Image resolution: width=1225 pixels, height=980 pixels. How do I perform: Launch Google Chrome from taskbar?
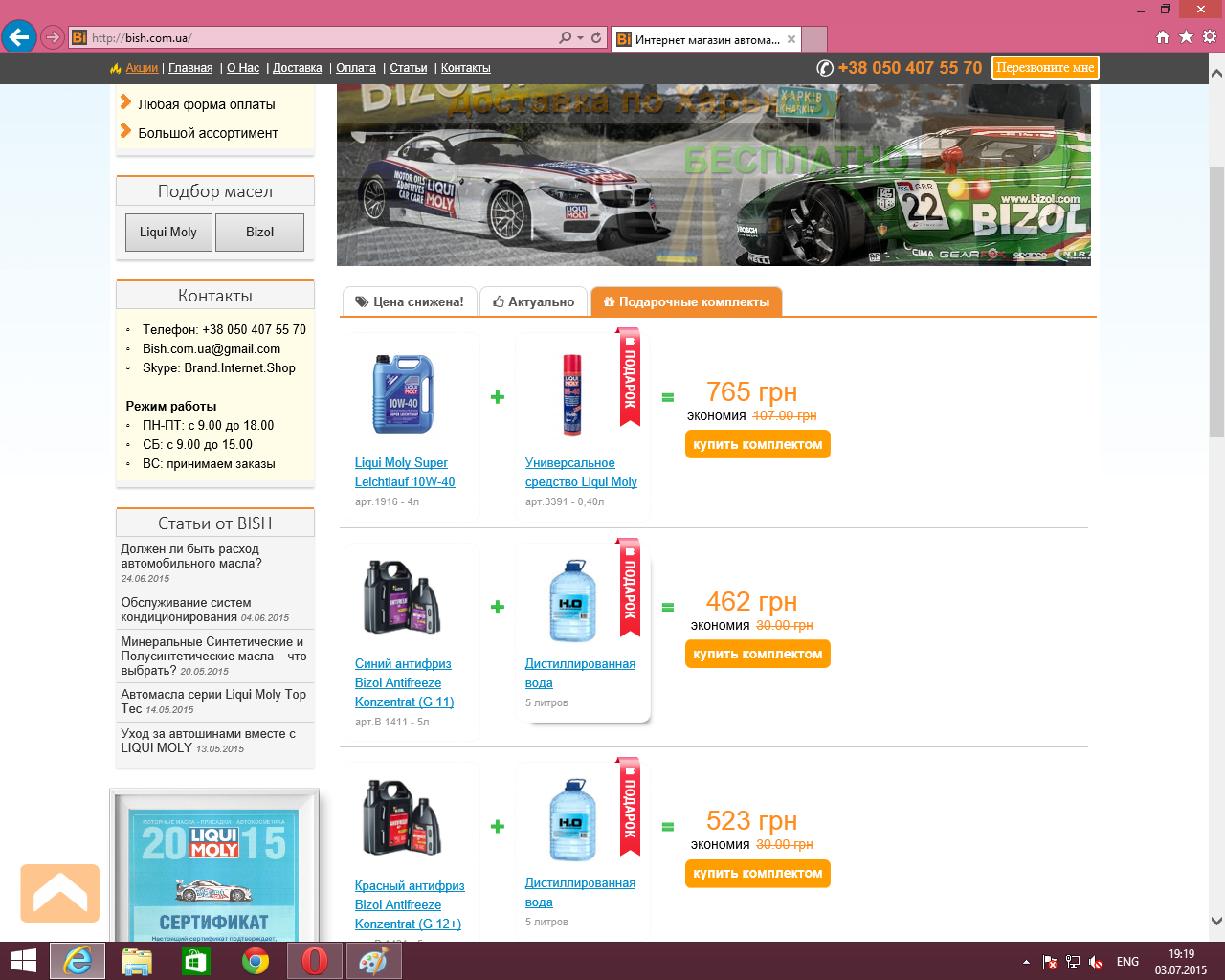click(x=256, y=961)
